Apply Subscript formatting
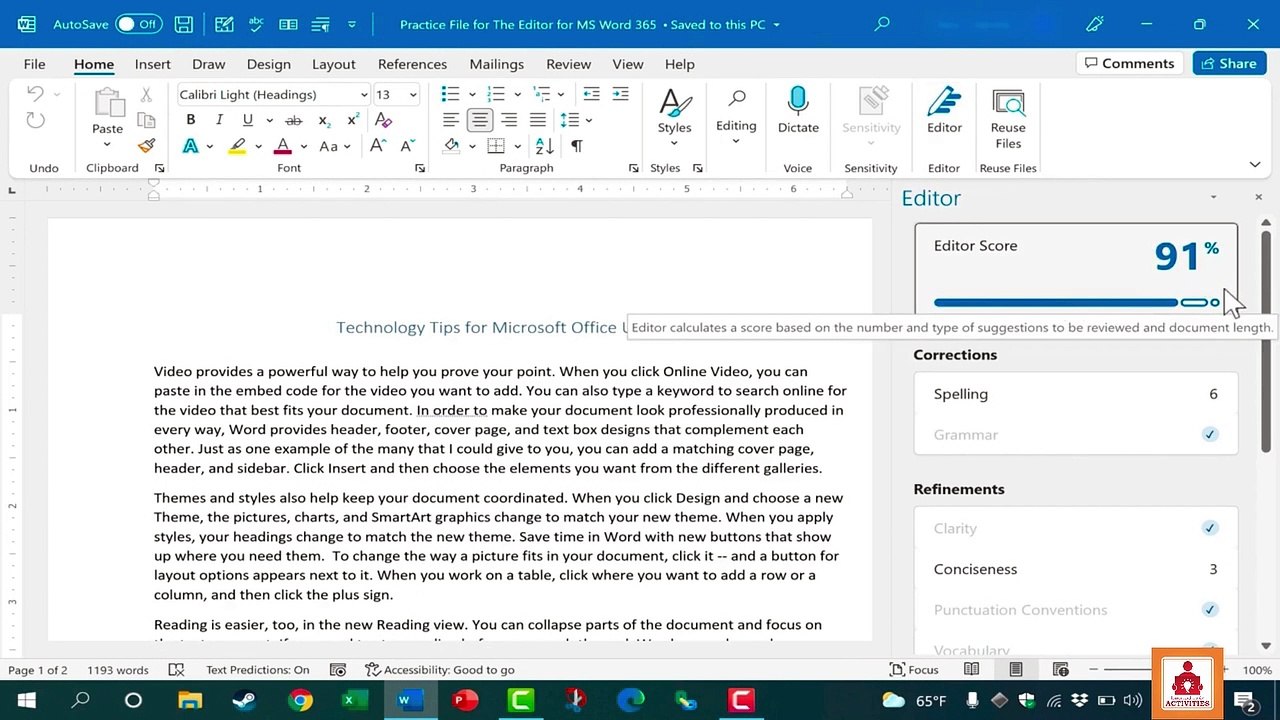The height and width of the screenshot is (720, 1280). coord(324,120)
